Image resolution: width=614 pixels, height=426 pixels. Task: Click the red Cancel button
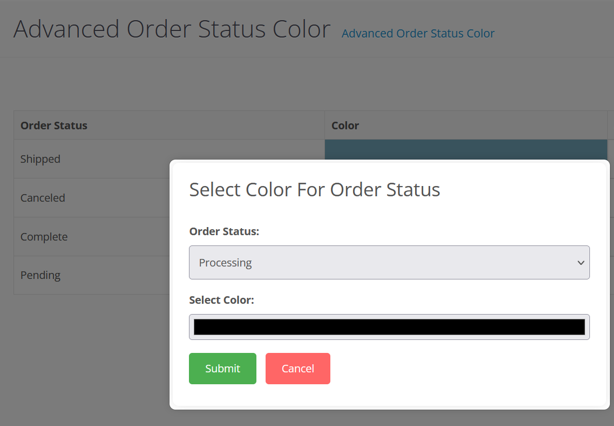point(298,368)
